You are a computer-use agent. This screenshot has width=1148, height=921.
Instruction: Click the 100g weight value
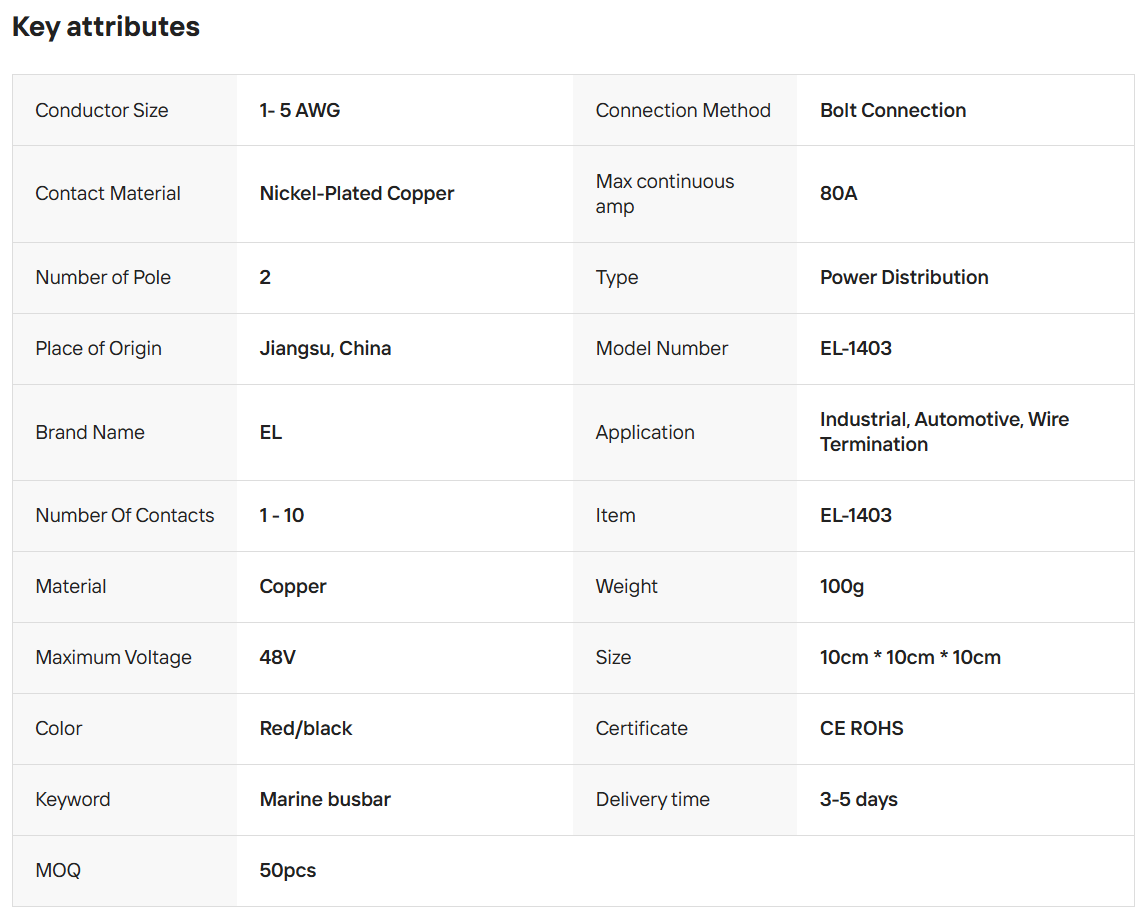click(842, 586)
